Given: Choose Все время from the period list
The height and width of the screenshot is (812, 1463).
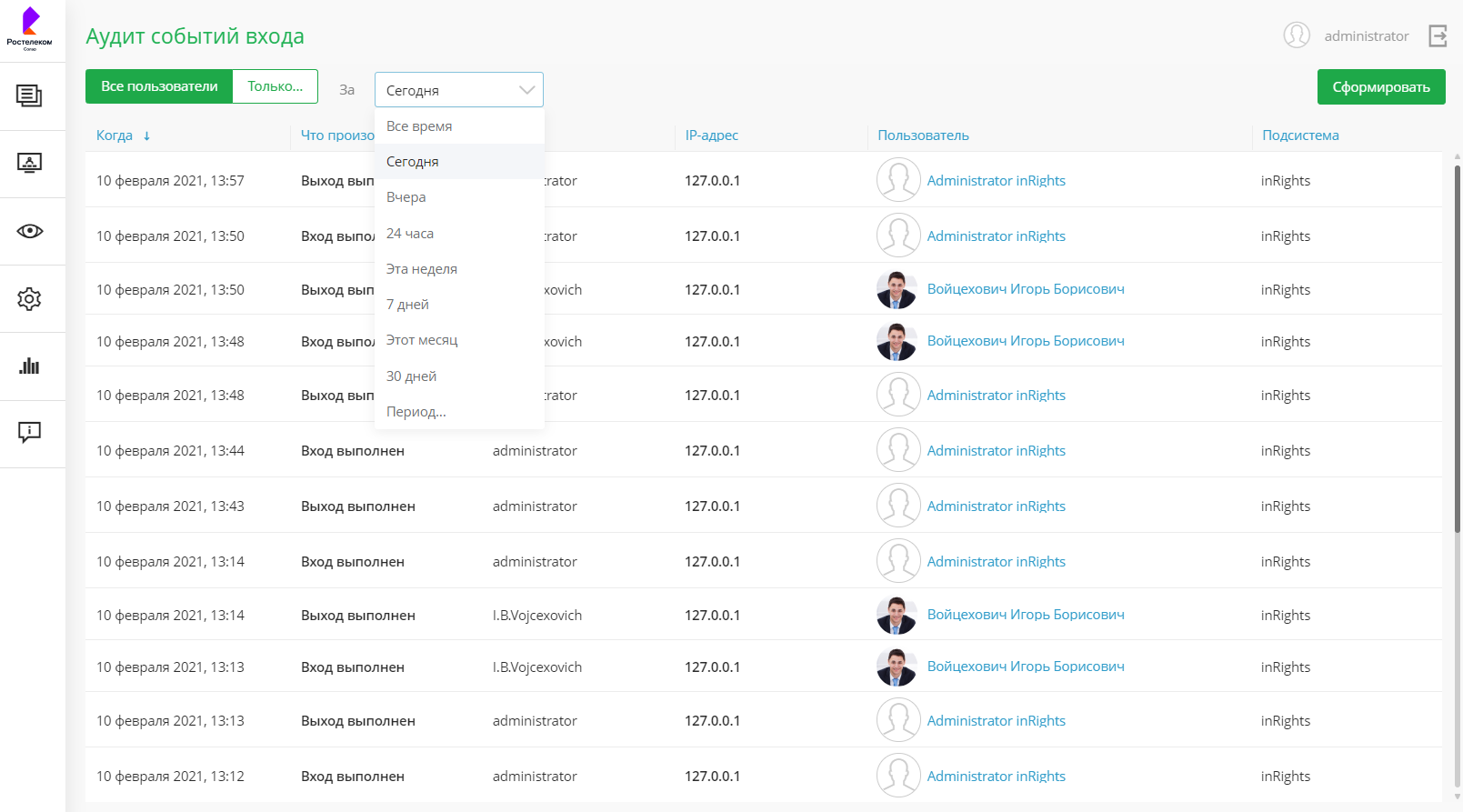Looking at the screenshot, I should (x=459, y=126).
